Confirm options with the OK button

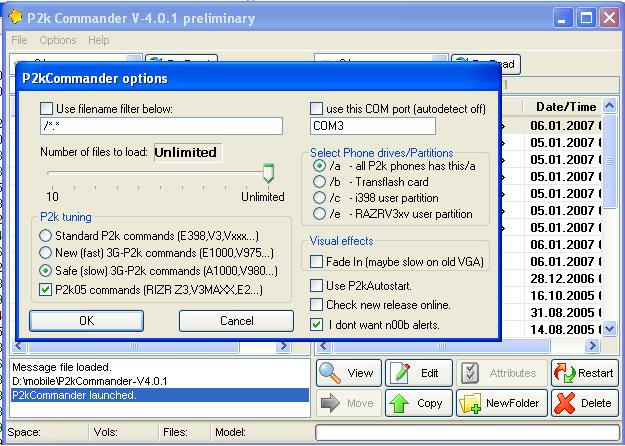(x=86, y=321)
